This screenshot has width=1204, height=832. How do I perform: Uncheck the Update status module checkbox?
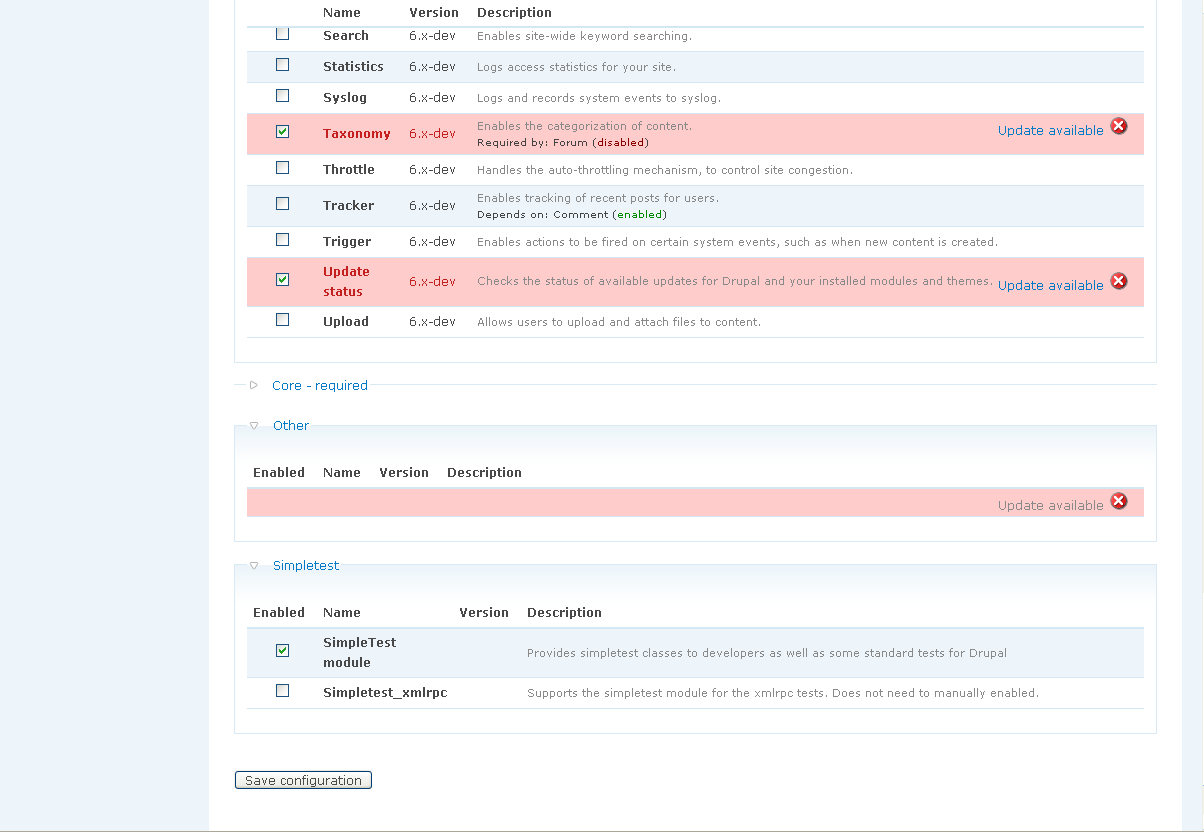click(282, 280)
